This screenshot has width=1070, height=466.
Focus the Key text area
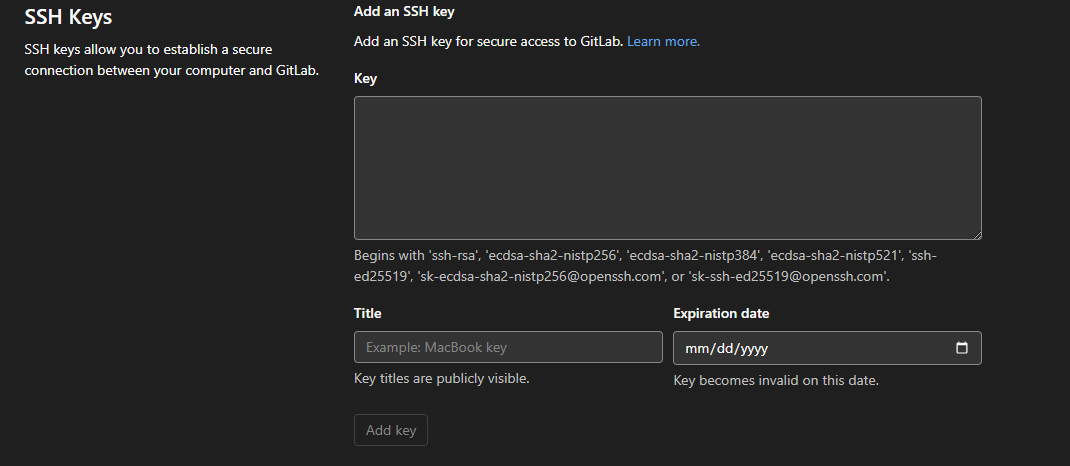coord(667,167)
